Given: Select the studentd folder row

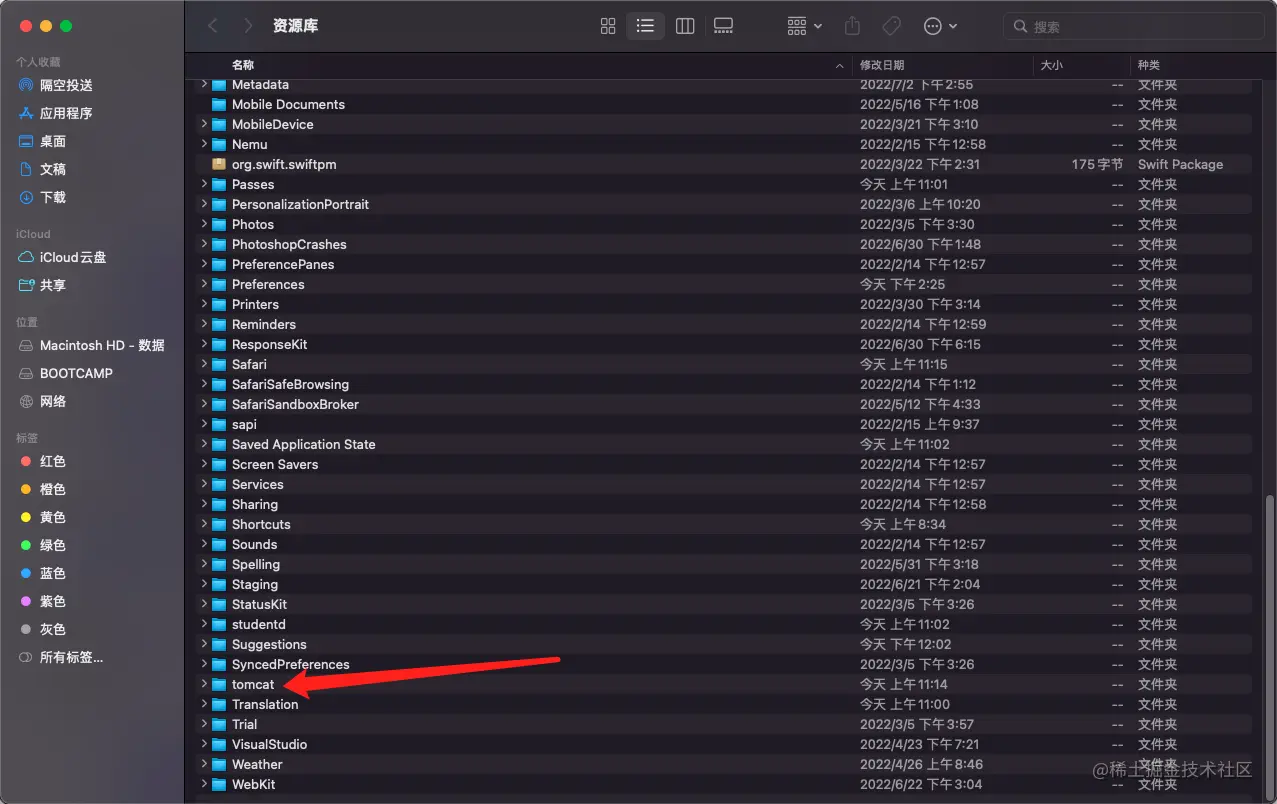Looking at the screenshot, I should [724, 624].
